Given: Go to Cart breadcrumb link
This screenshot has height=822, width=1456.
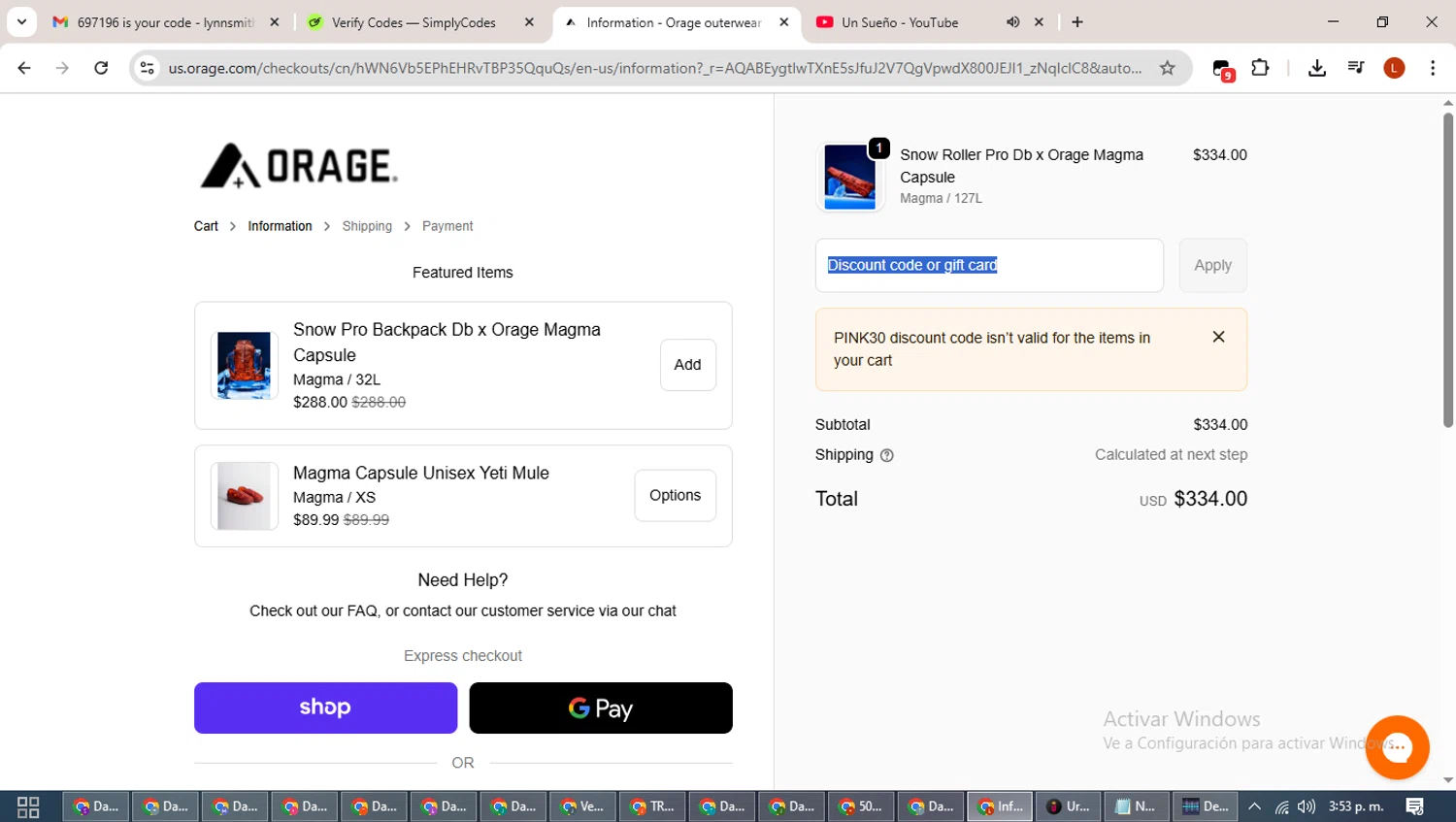Looking at the screenshot, I should [206, 226].
